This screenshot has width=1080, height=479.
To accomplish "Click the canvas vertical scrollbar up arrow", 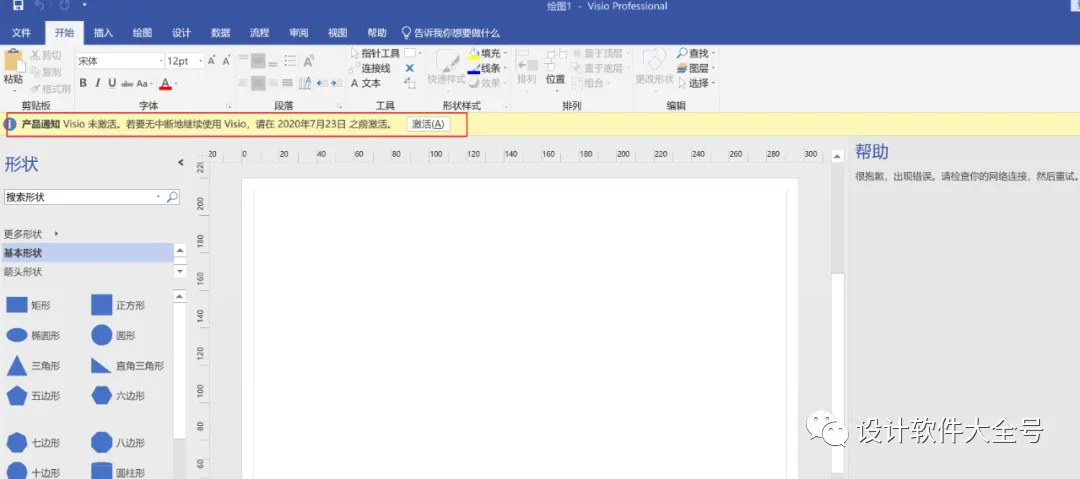I will [838, 156].
